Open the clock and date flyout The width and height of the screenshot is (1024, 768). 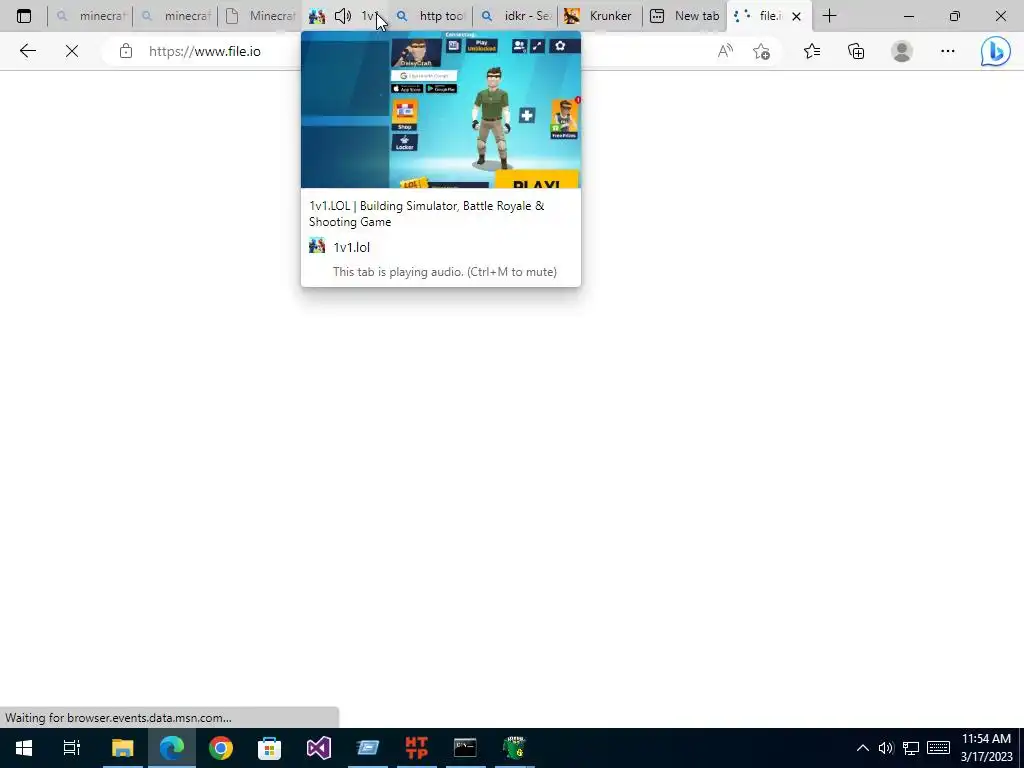pos(986,748)
